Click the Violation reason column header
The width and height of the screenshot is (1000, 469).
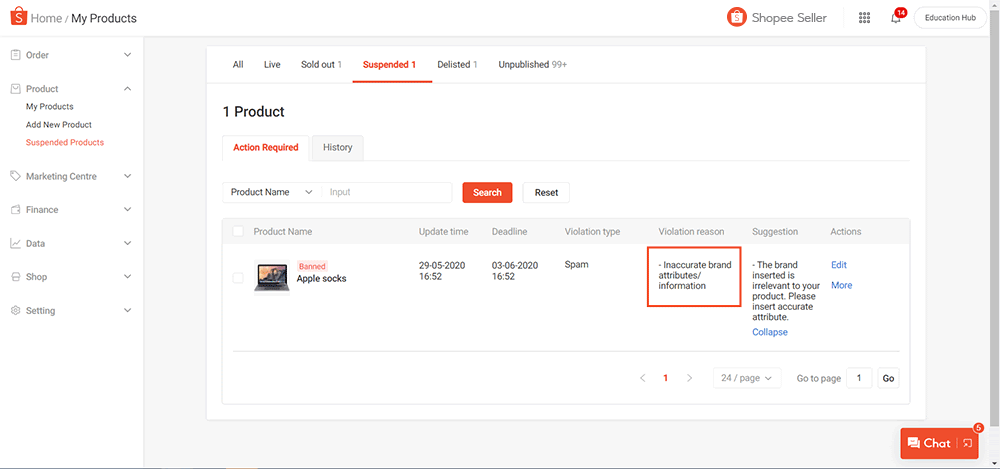click(x=691, y=232)
